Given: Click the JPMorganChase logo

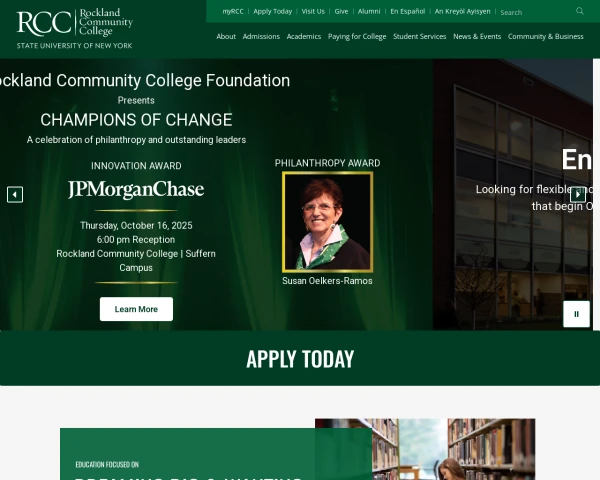Looking at the screenshot, I should click(x=136, y=190).
